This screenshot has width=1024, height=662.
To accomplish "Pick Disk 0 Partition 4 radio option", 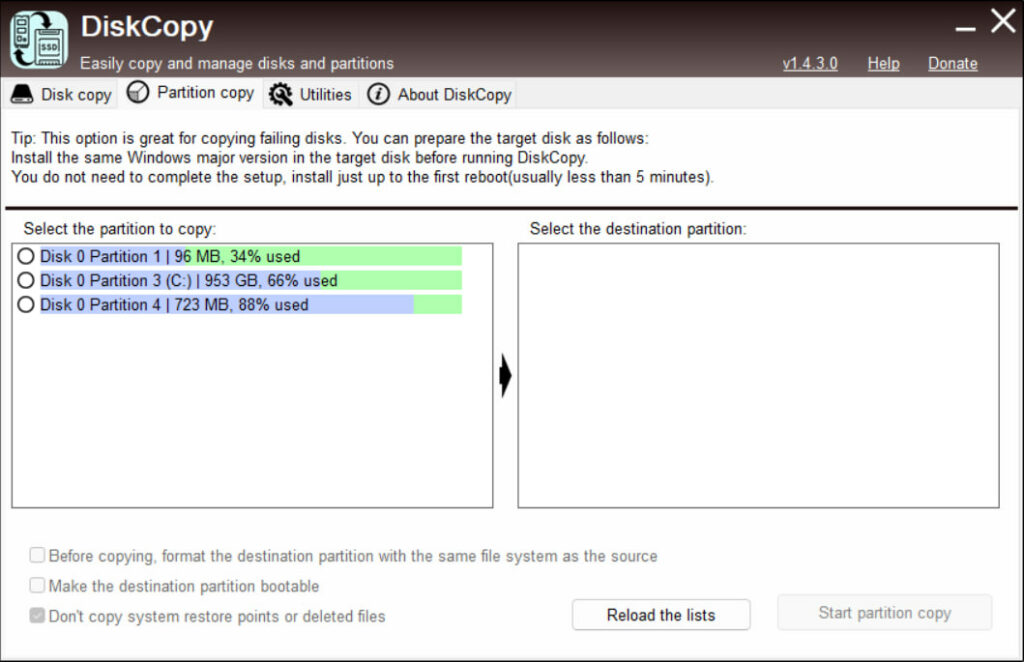I will (x=26, y=304).
